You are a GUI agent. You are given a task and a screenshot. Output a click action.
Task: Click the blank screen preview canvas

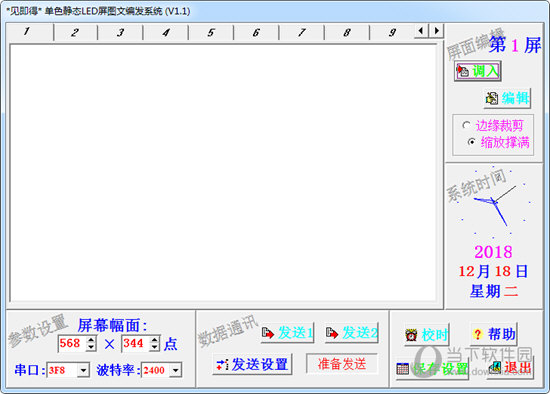tap(223, 173)
